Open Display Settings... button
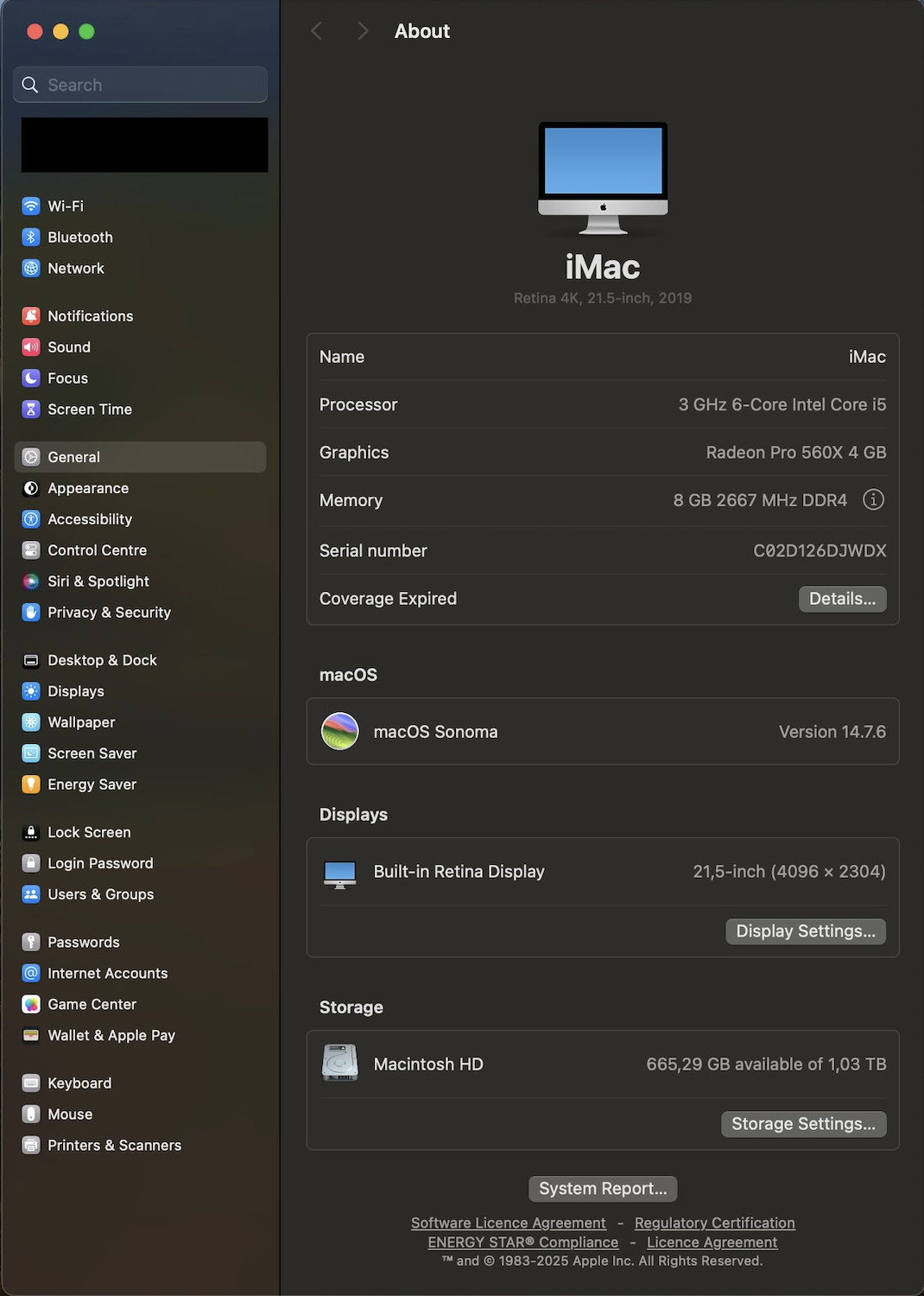Viewport: 924px width, 1296px height. click(806, 931)
